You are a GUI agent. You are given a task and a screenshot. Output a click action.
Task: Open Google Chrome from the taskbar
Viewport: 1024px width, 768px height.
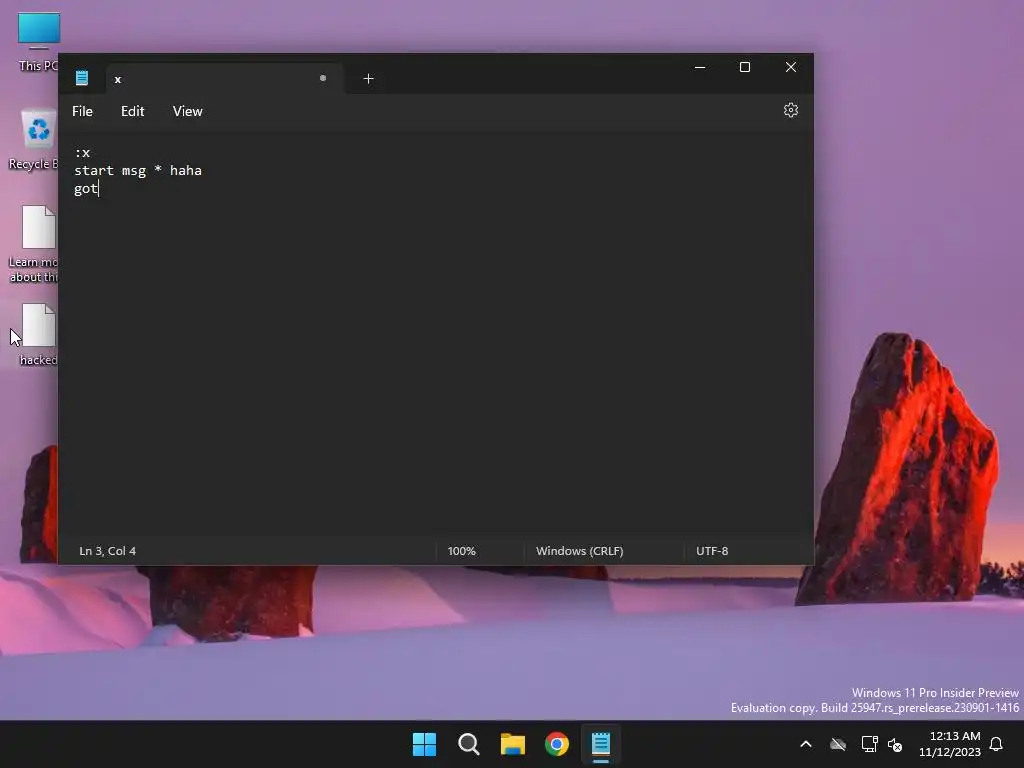tap(557, 744)
